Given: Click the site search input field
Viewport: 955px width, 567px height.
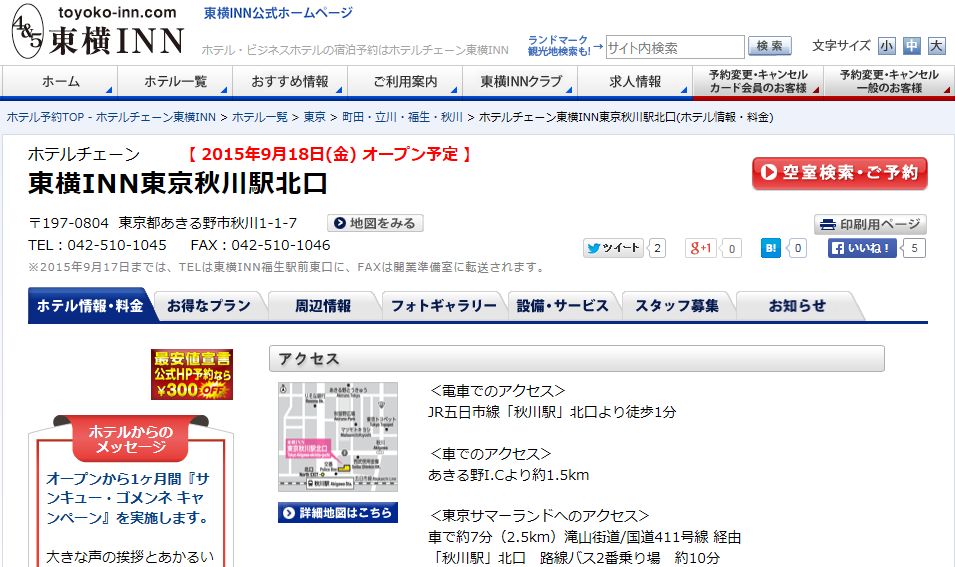Looking at the screenshot, I should coord(675,48).
